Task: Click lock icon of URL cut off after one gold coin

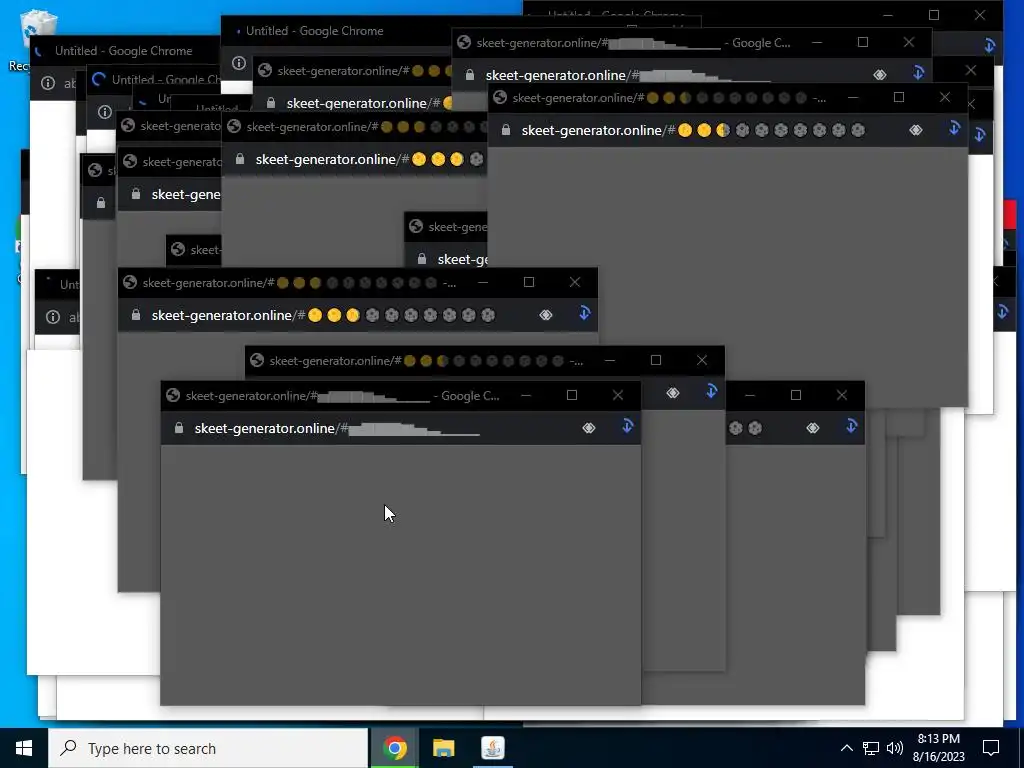Action: (x=270, y=103)
